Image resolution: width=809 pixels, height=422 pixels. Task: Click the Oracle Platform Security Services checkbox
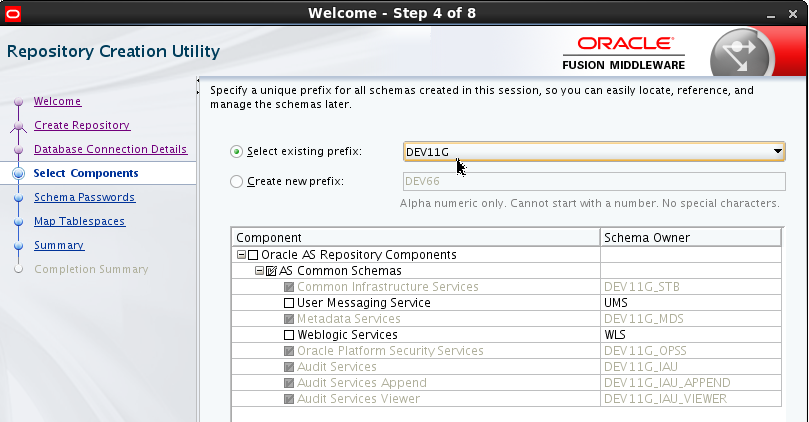289,351
